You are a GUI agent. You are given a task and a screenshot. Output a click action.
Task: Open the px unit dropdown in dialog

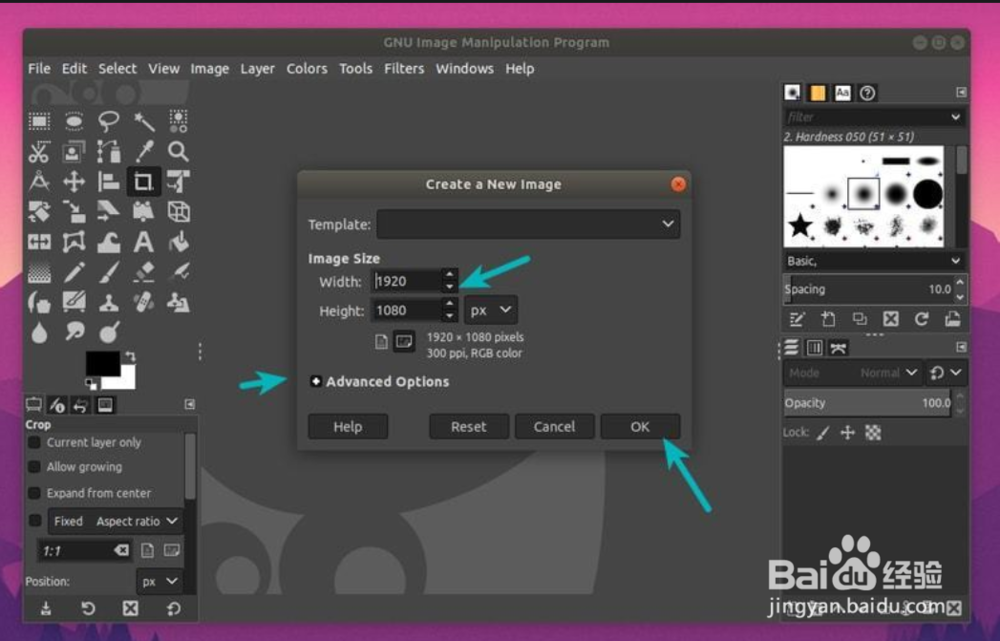[x=490, y=311]
